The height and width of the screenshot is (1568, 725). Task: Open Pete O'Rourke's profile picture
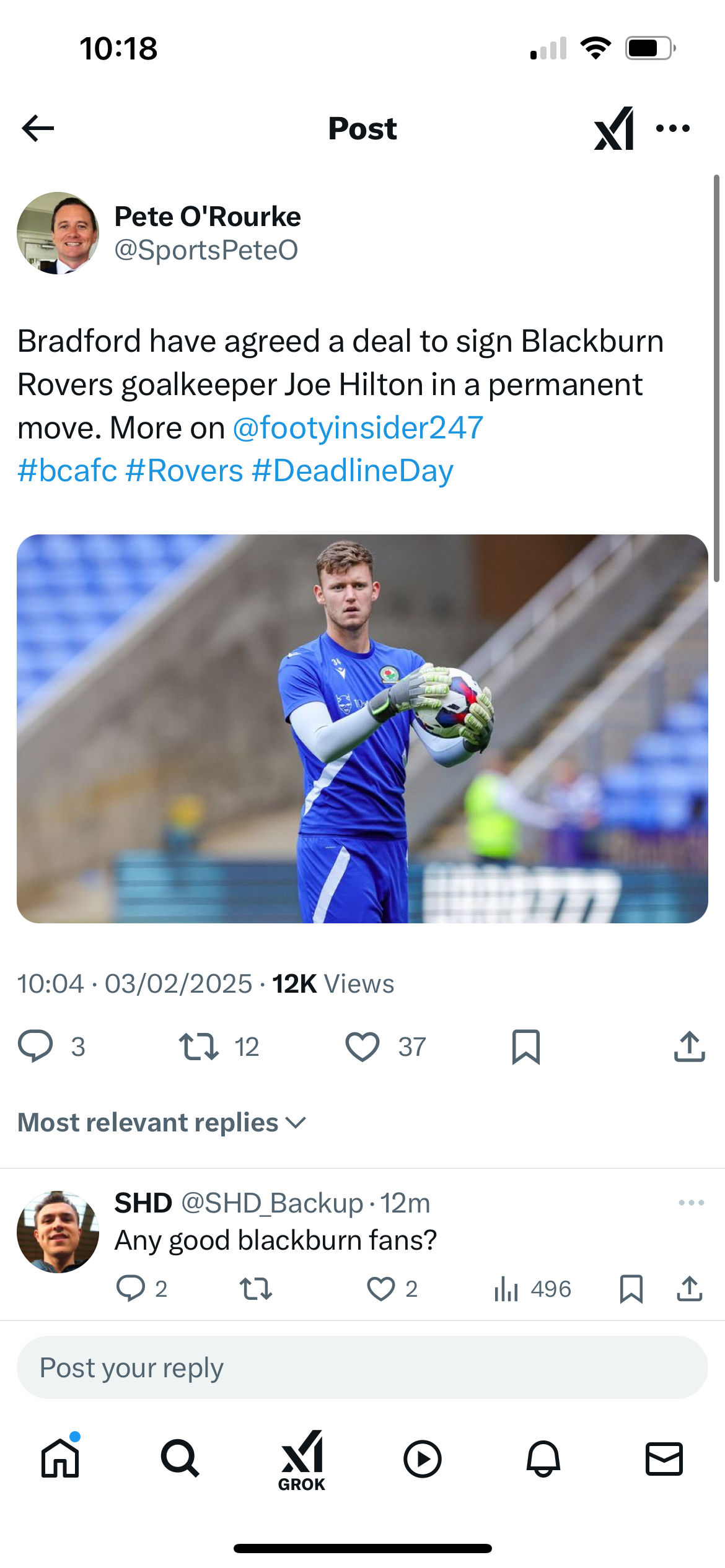coord(58,233)
